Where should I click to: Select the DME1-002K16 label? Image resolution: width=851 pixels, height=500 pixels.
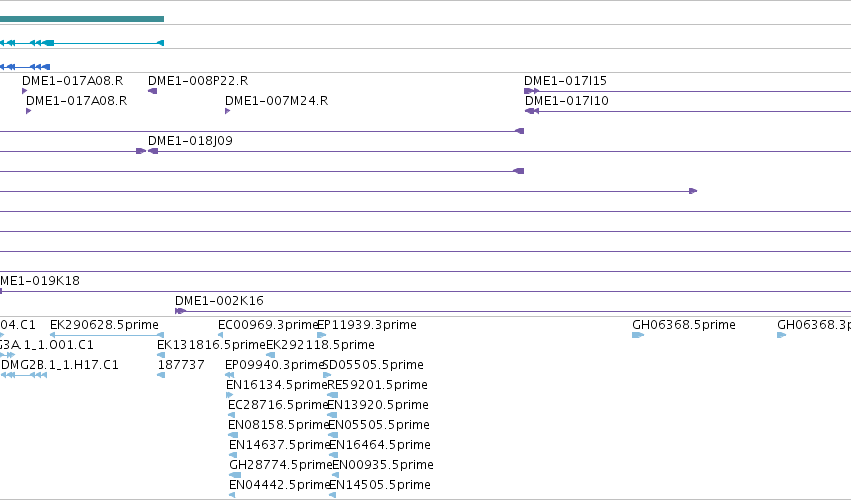pos(219,301)
